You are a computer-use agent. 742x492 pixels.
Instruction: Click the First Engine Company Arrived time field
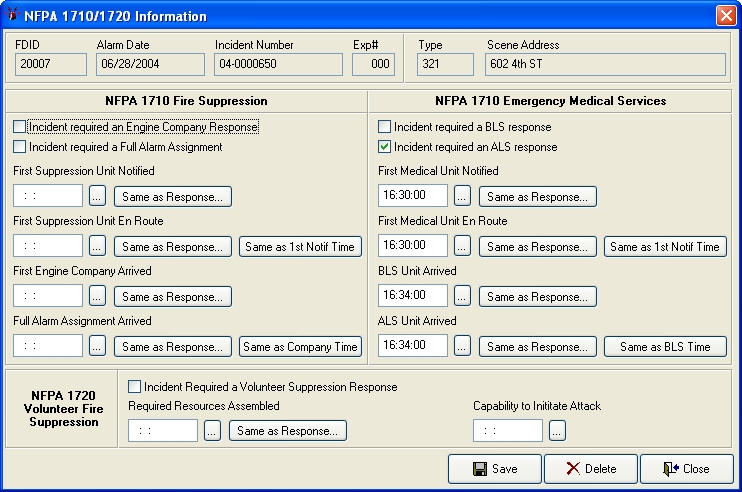(x=48, y=296)
